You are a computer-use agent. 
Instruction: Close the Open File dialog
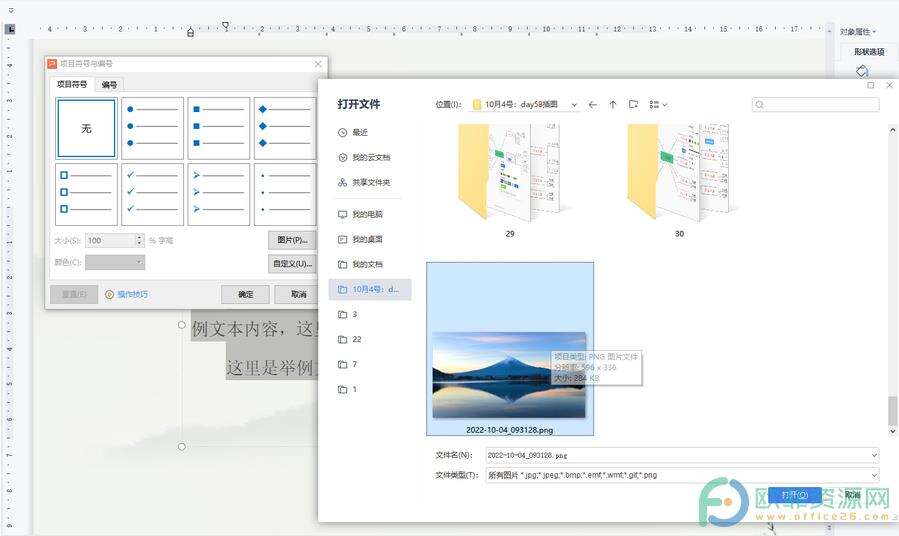pyautogui.click(x=889, y=85)
